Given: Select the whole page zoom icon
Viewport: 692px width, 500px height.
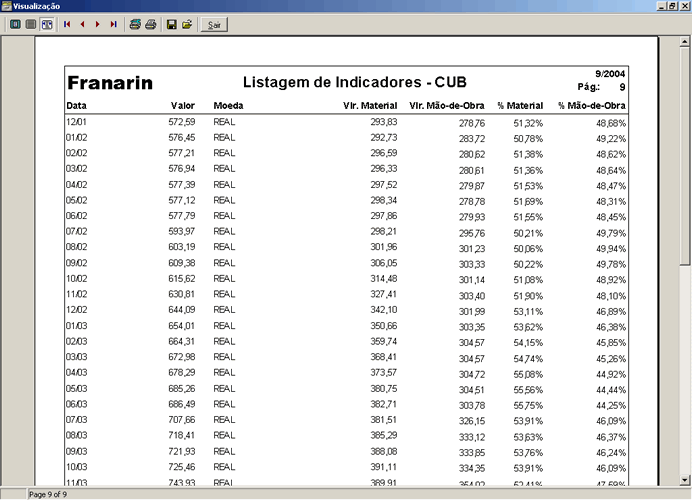Looking at the screenshot, I should pyautogui.click(x=15, y=24).
